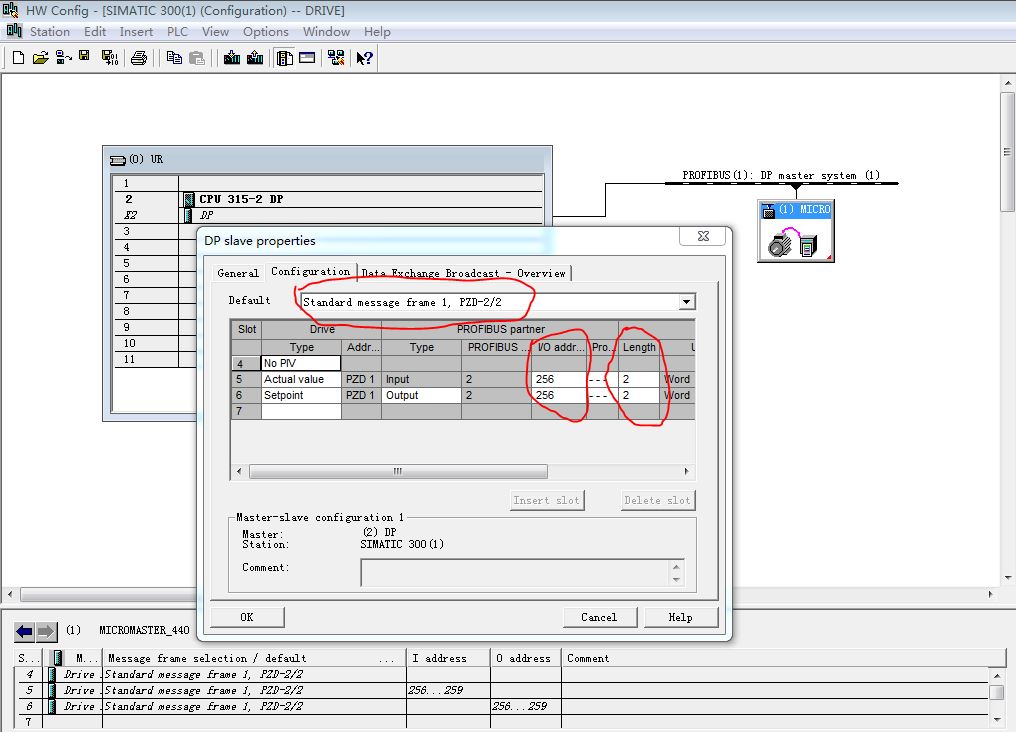Click main window vertical scrollbar up arrow
The width and height of the screenshot is (1016, 732).
pyautogui.click(x=1008, y=83)
